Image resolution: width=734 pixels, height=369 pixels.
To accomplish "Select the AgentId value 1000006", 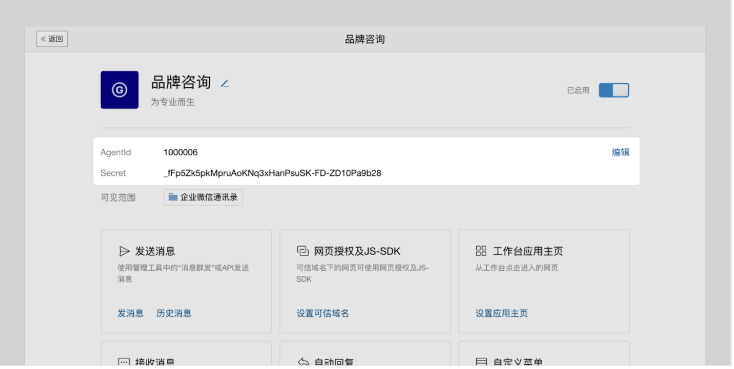I will coord(181,152).
